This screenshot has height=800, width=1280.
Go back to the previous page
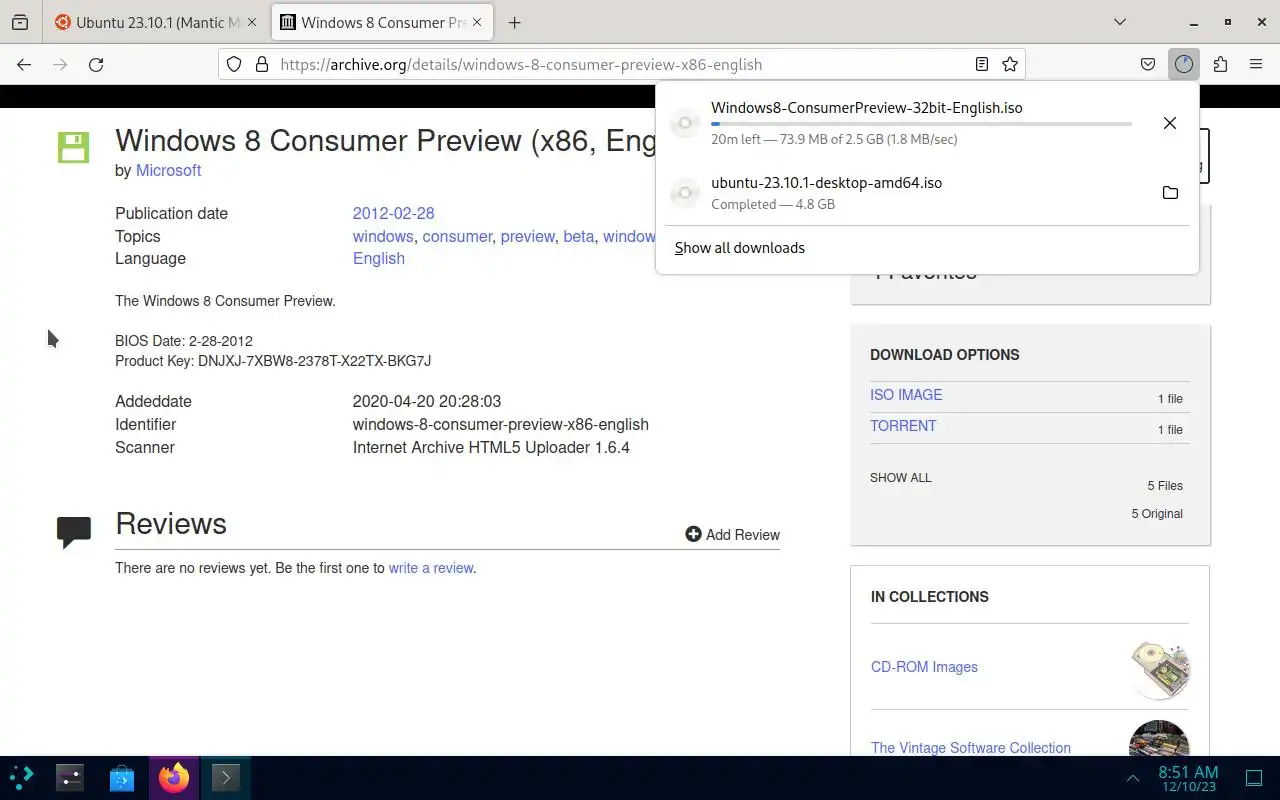point(24,64)
